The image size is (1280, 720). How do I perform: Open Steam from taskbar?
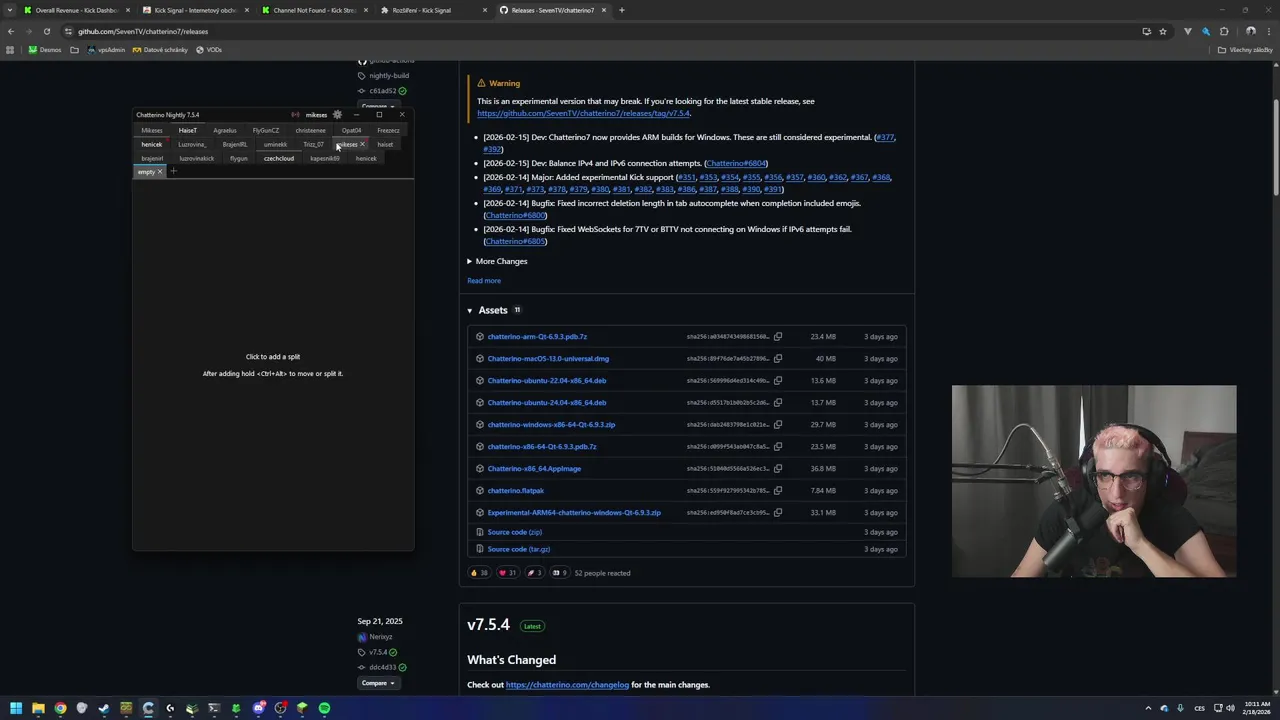point(104,708)
